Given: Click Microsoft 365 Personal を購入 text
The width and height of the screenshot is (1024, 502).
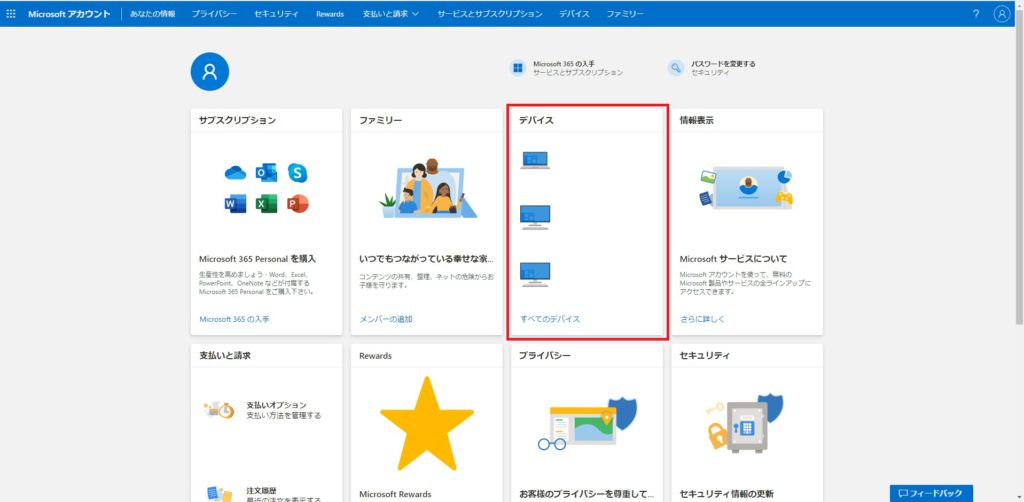Looking at the screenshot, I should pos(257,259).
